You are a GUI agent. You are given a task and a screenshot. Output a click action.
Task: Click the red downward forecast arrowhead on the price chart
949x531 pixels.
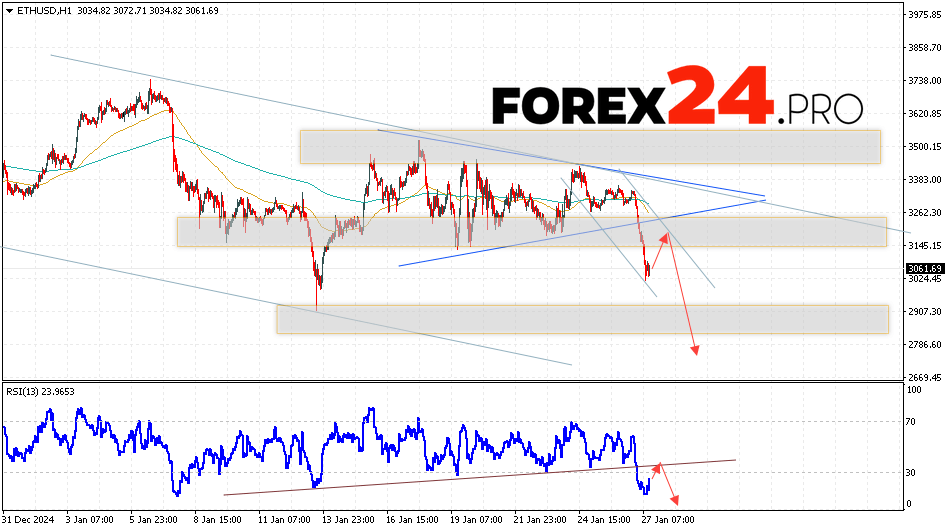(x=695, y=349)
